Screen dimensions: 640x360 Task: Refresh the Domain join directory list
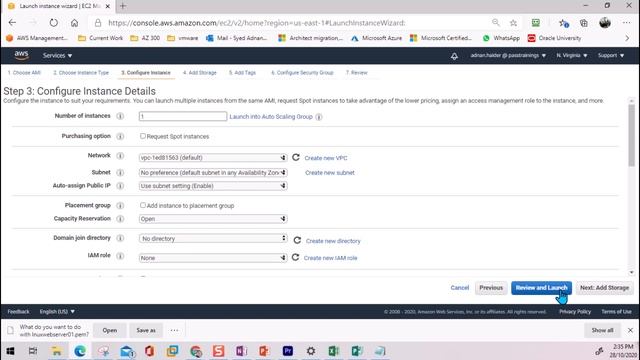(x=297, y=240)
